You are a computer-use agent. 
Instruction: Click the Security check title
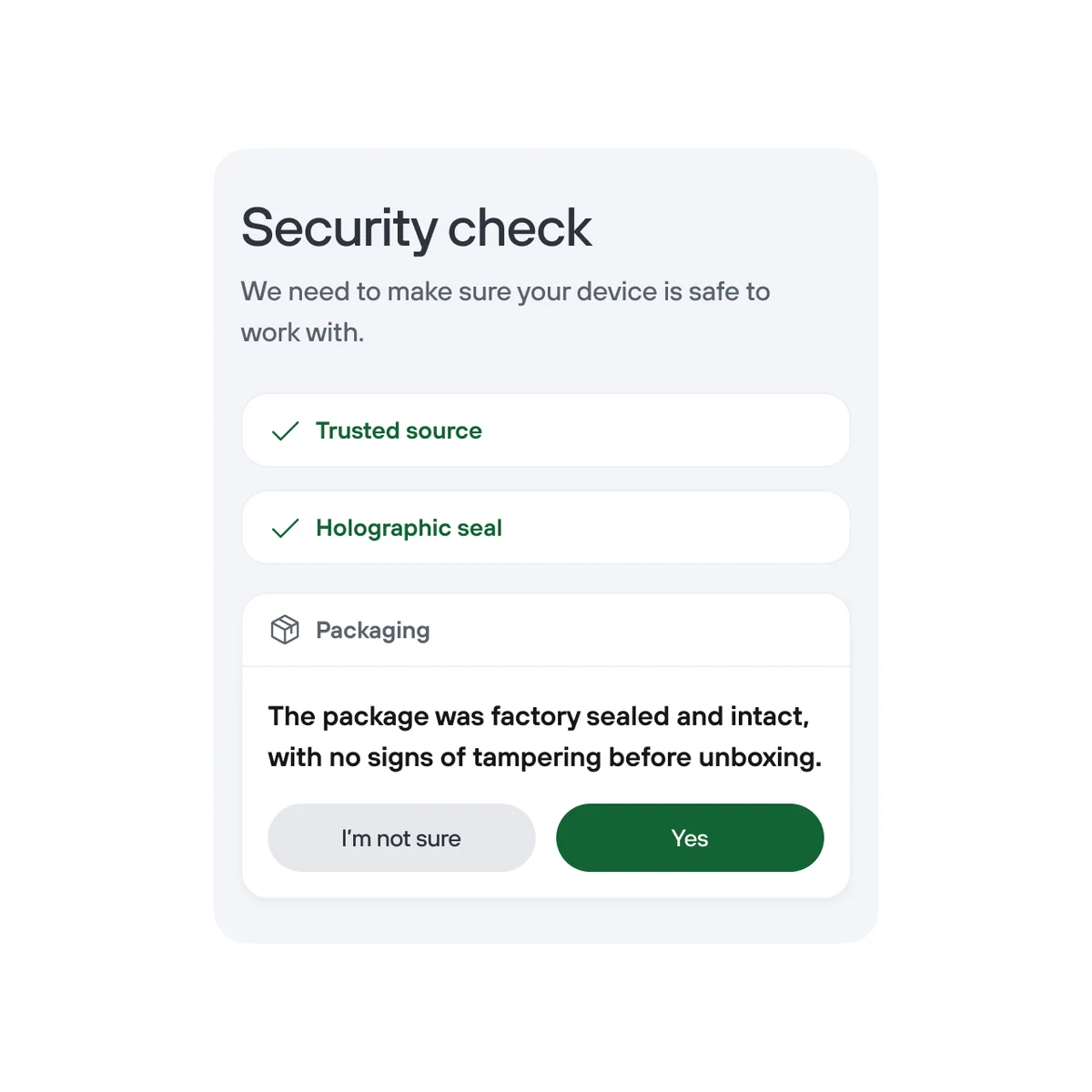[x=415, y=228]
